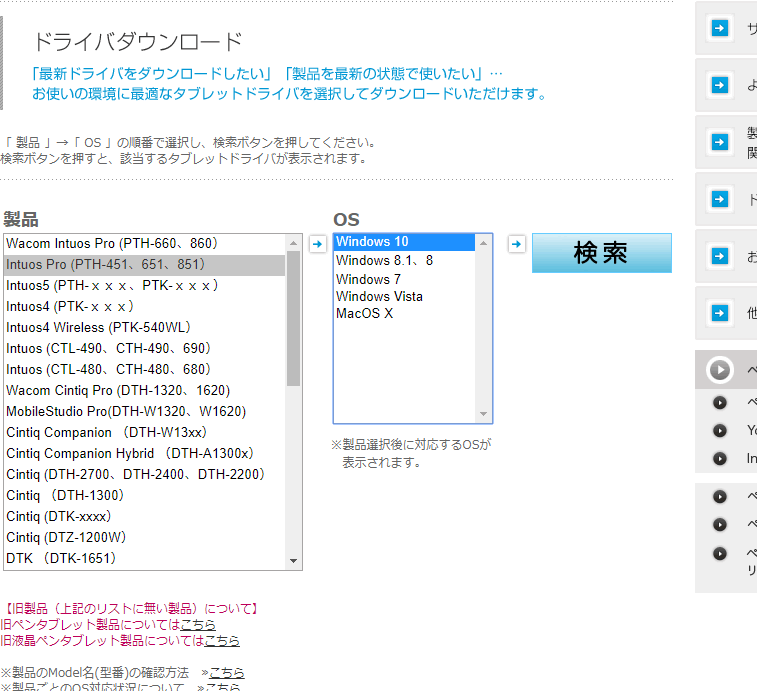Select Cintiq Companion (DTH-W13xx) product
The image size is (757, 691).
click(144, 433)
